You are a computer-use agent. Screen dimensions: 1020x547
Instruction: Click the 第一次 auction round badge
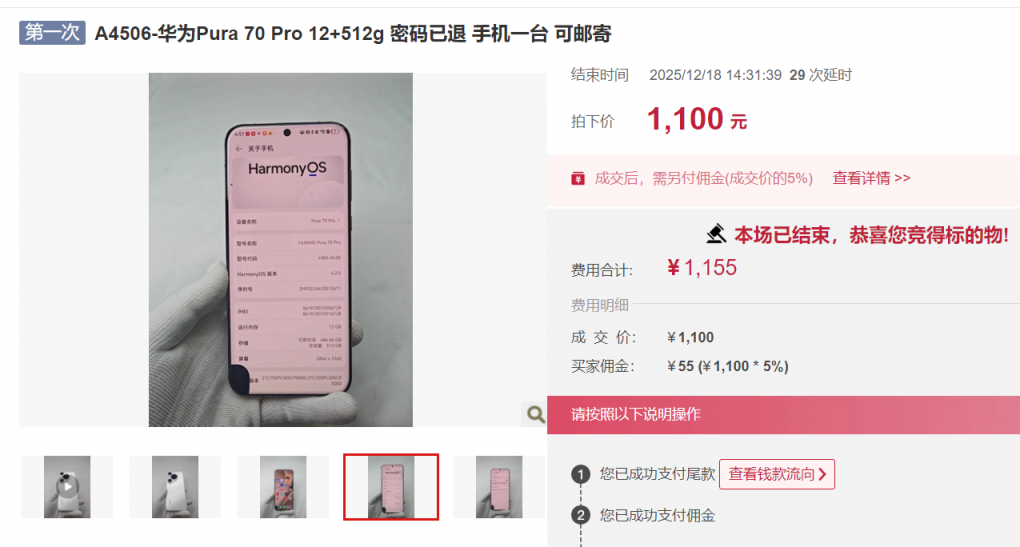(52, 33)
